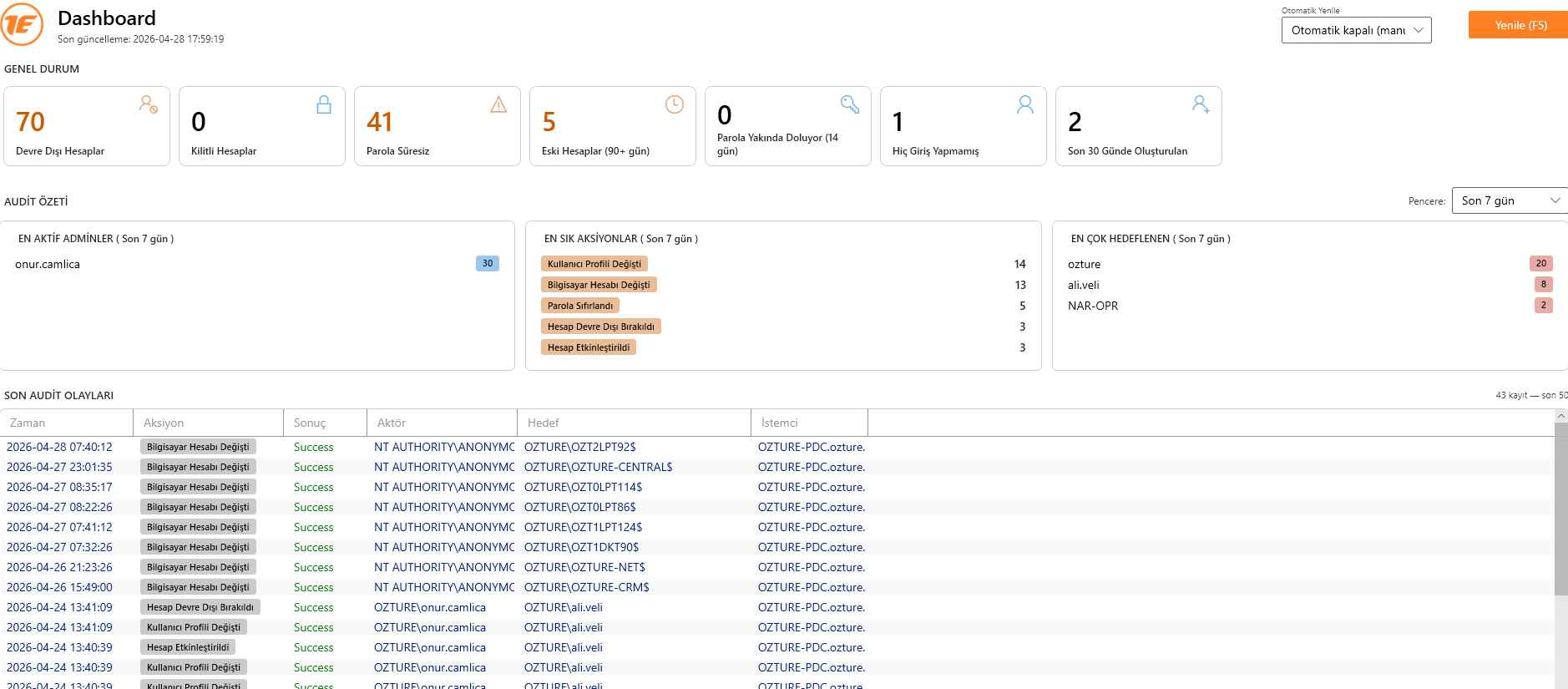Select the audit row dated 2026-04-27 08:35:17

click(x=776, y=487)
